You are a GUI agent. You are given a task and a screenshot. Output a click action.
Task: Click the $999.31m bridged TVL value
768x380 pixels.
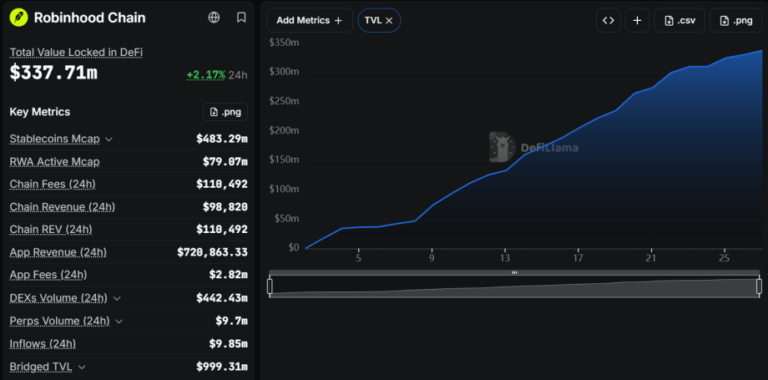pyautogui.click(x=222, y=367)
